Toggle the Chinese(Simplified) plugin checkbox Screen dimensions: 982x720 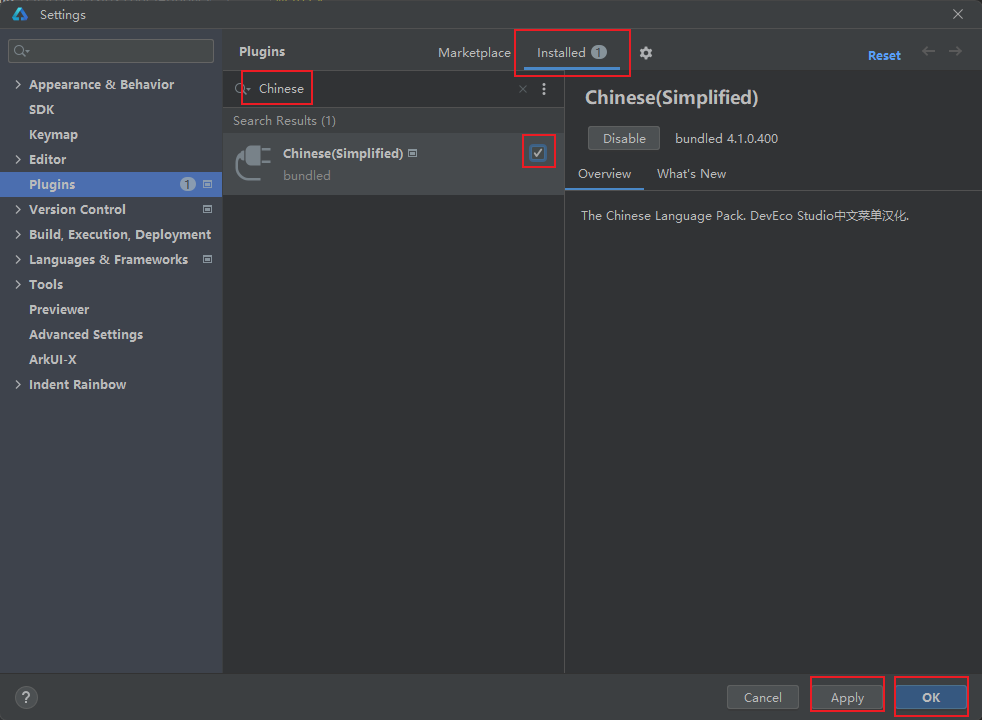point(538,153)
